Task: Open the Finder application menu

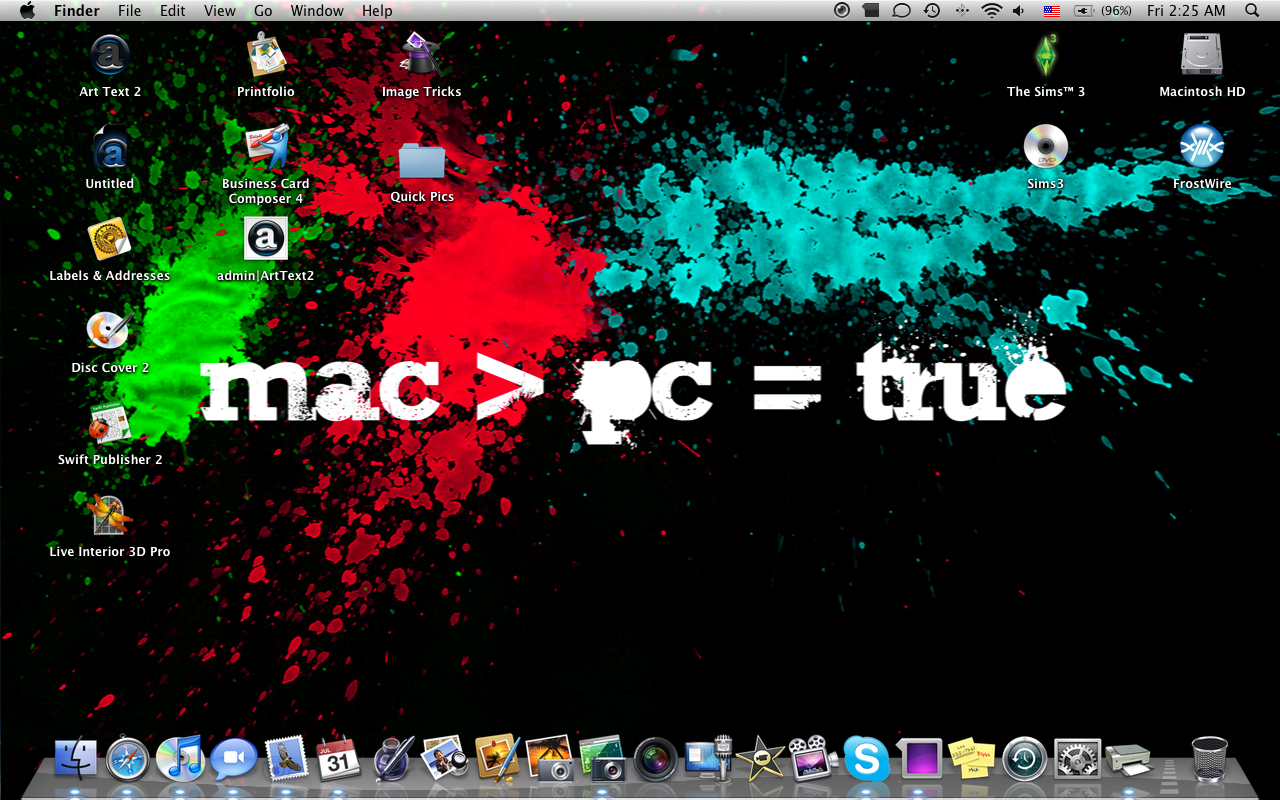Action: [76, 11]
